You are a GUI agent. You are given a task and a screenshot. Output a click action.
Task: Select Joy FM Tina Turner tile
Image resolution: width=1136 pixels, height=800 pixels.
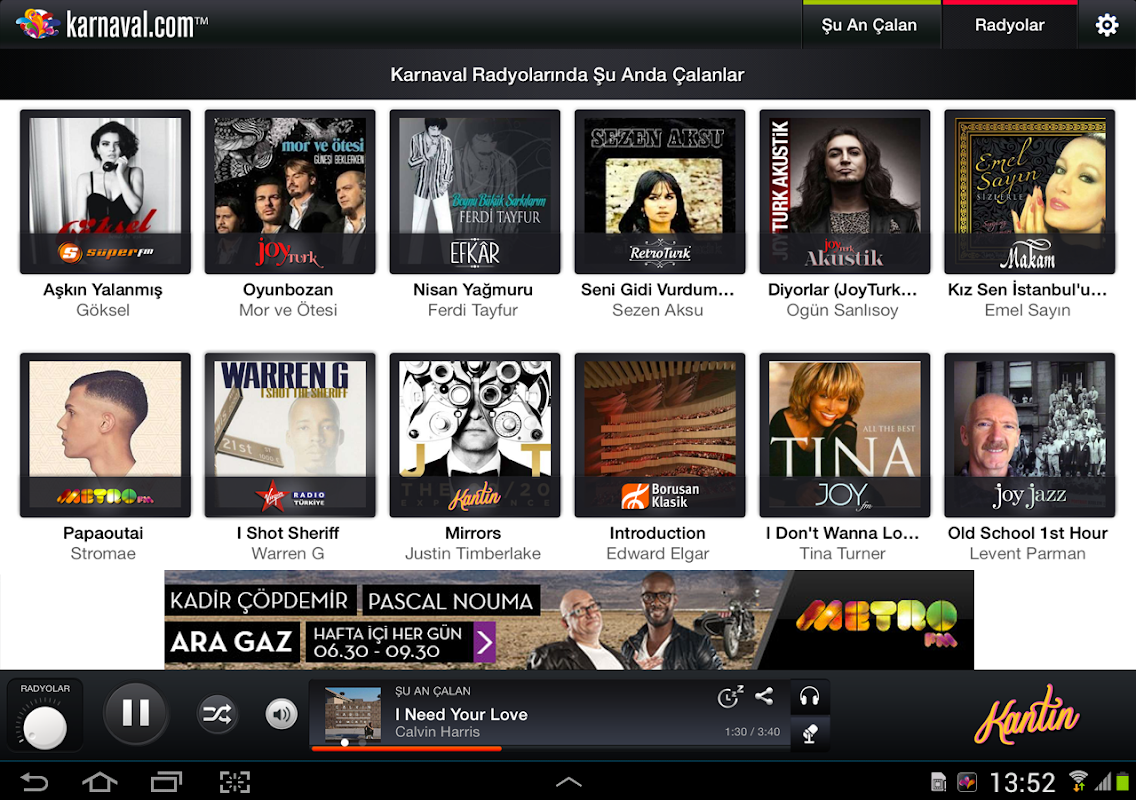click(x=844, y=435)
